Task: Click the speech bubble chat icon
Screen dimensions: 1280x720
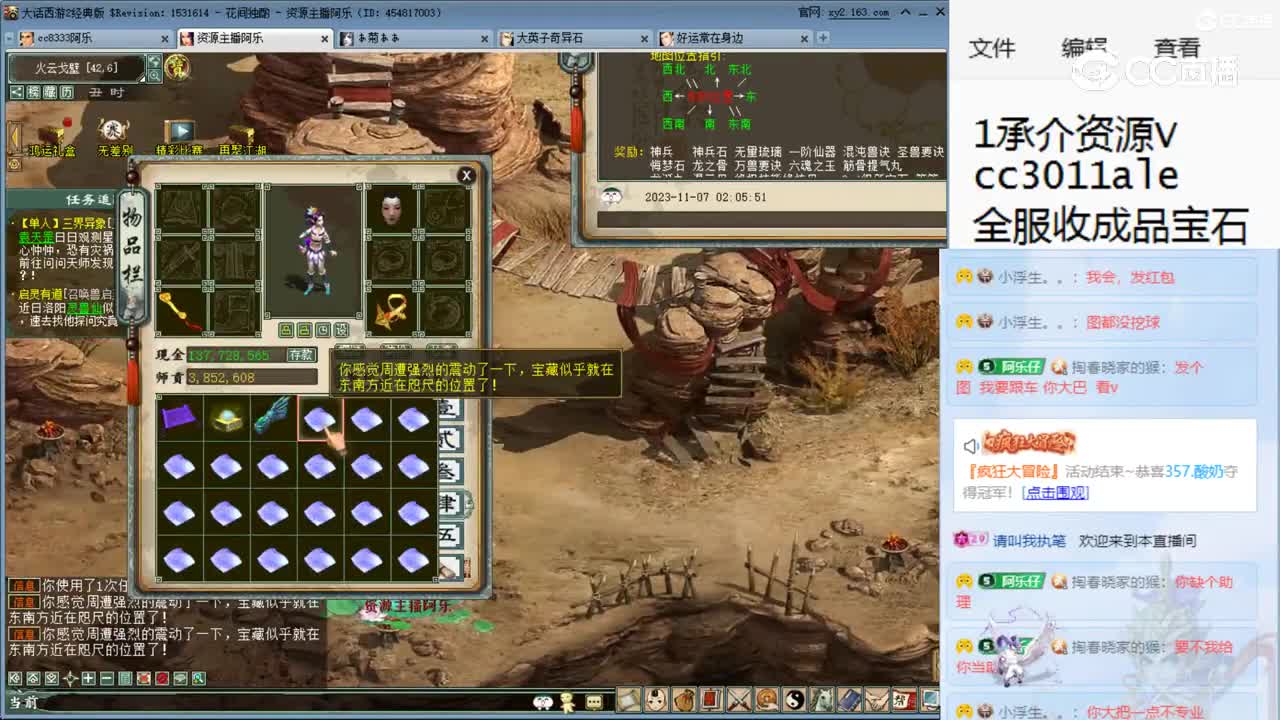Action: 593,702
